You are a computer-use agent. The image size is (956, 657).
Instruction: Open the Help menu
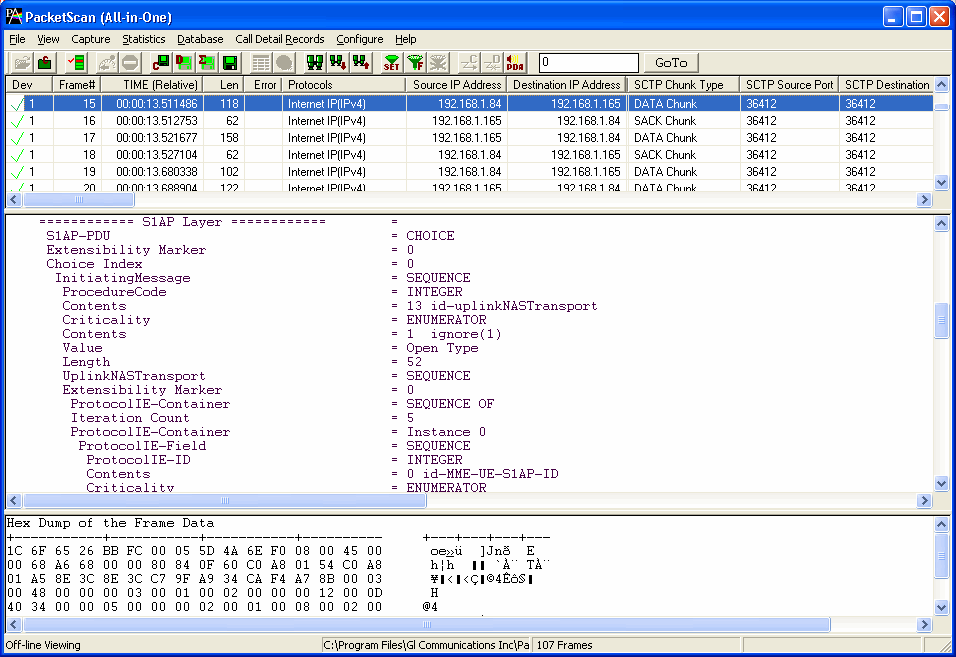click(405, 39)
